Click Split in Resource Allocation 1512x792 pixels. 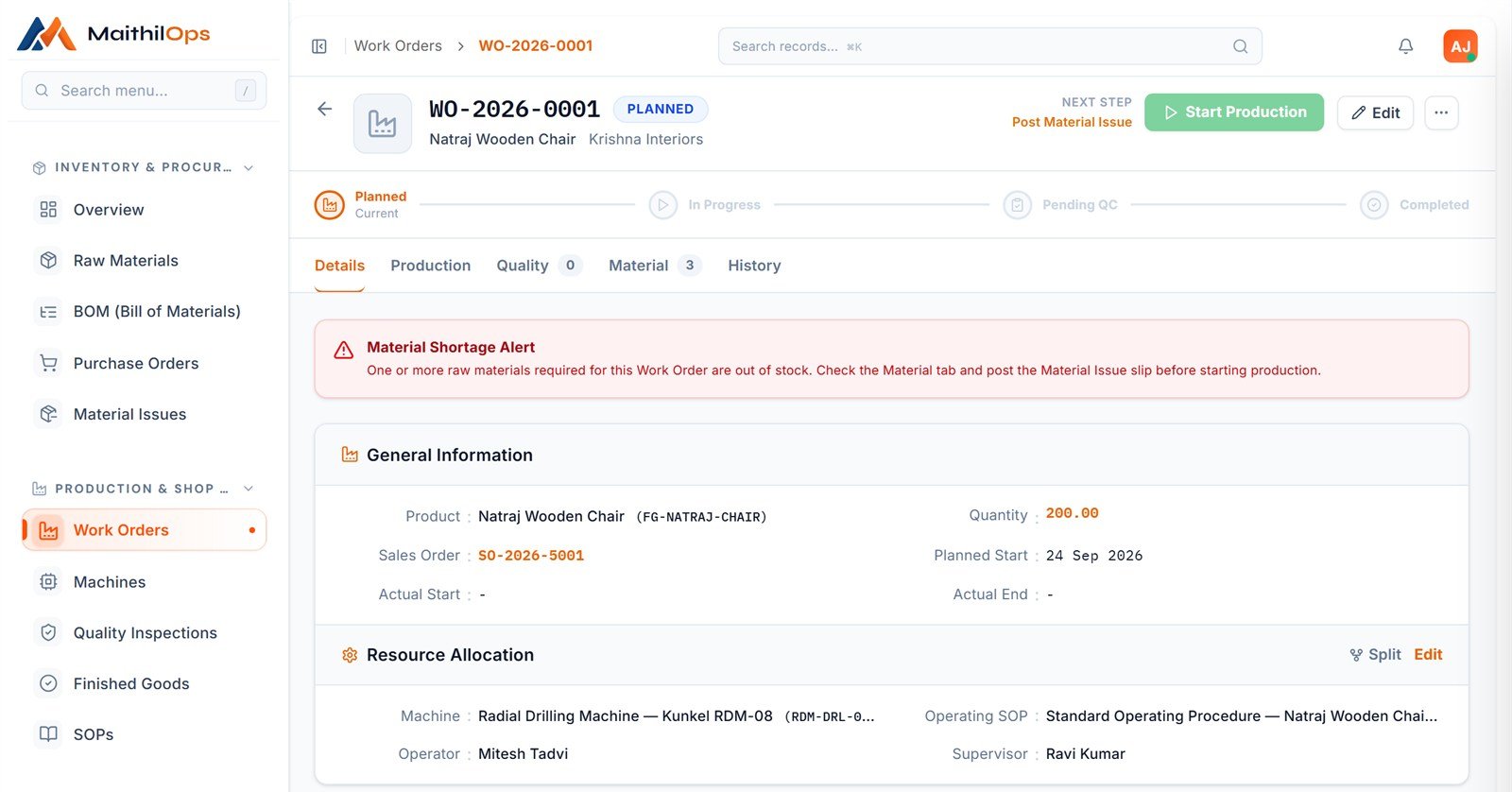pyautogui.click(x=1375, y=654)
